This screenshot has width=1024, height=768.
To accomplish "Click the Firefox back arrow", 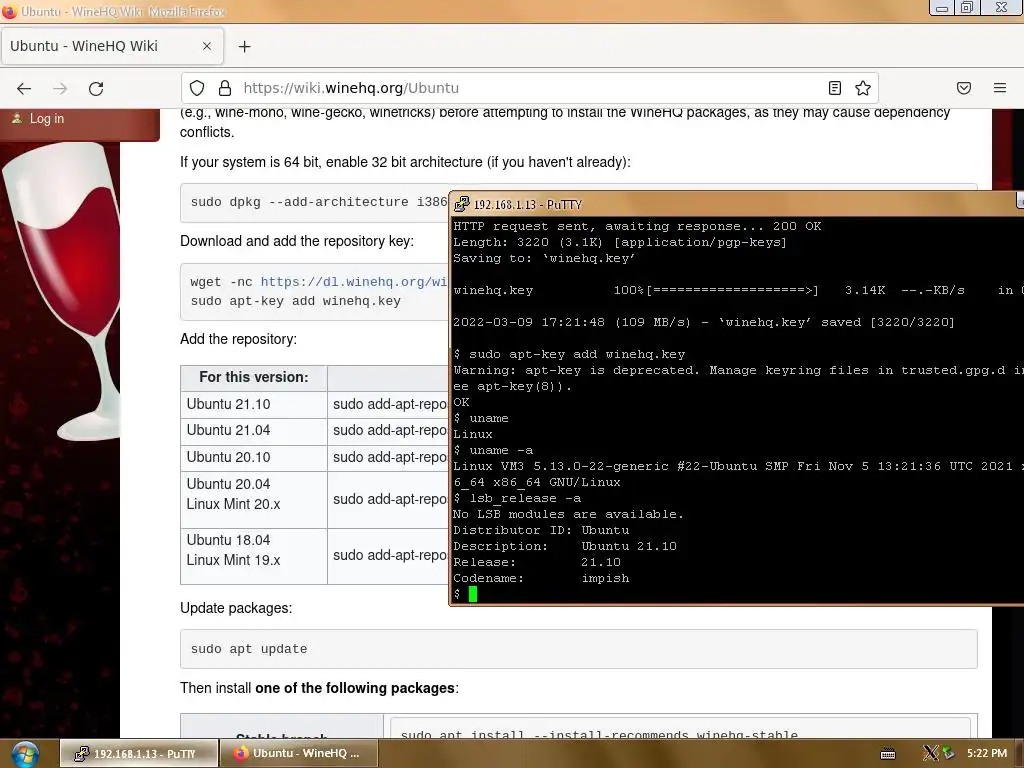I will point(24,88).
